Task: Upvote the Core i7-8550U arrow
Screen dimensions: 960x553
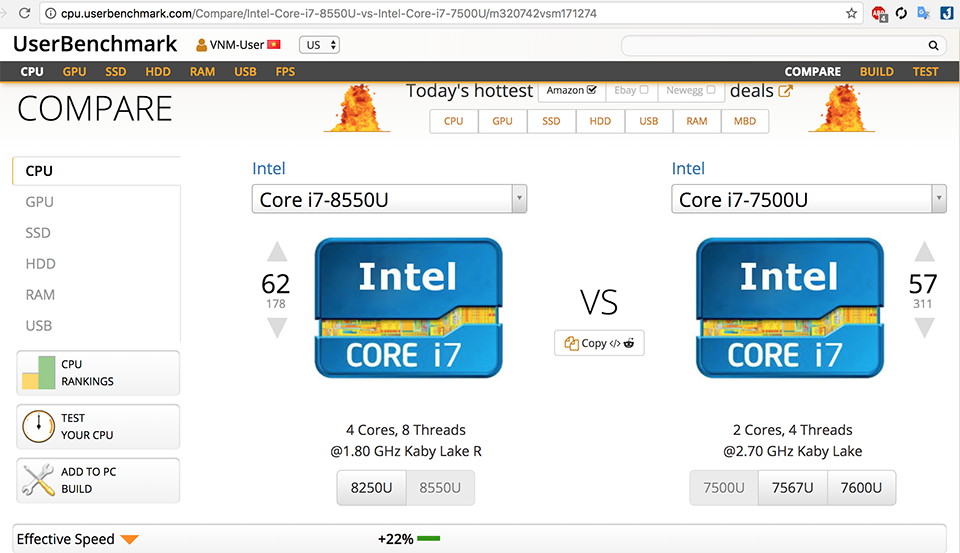Action: 277,252
